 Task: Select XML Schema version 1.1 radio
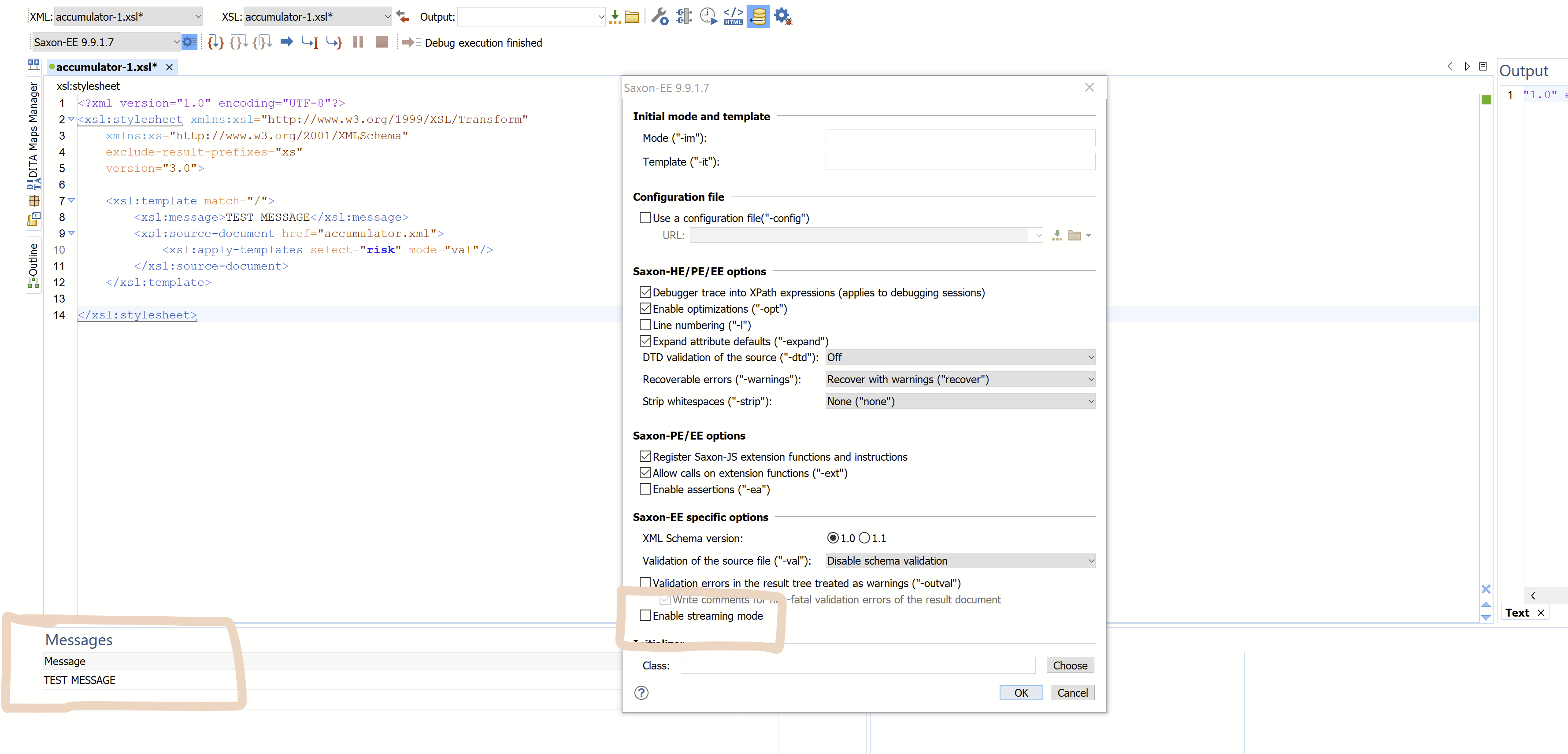pos(864,538)
